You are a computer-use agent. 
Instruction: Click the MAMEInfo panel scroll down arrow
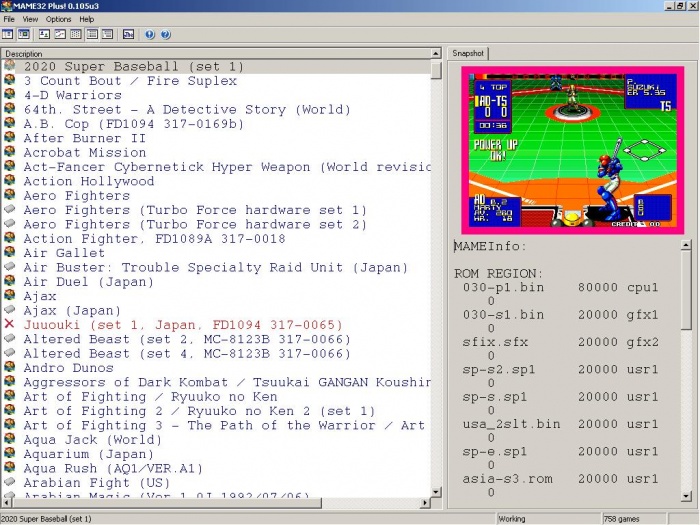(686, 491)
